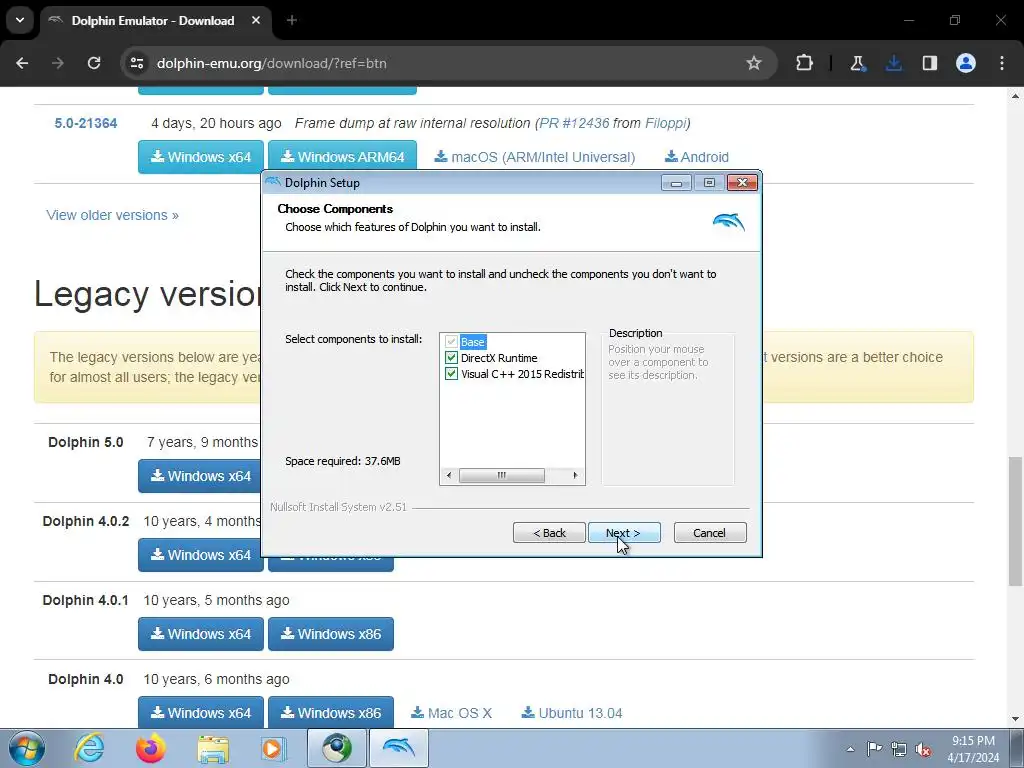Viewport: 1024px width, 768px height.
Task: Minimize the Dolphin Setup dialog
Action: [x=676, y=183]
